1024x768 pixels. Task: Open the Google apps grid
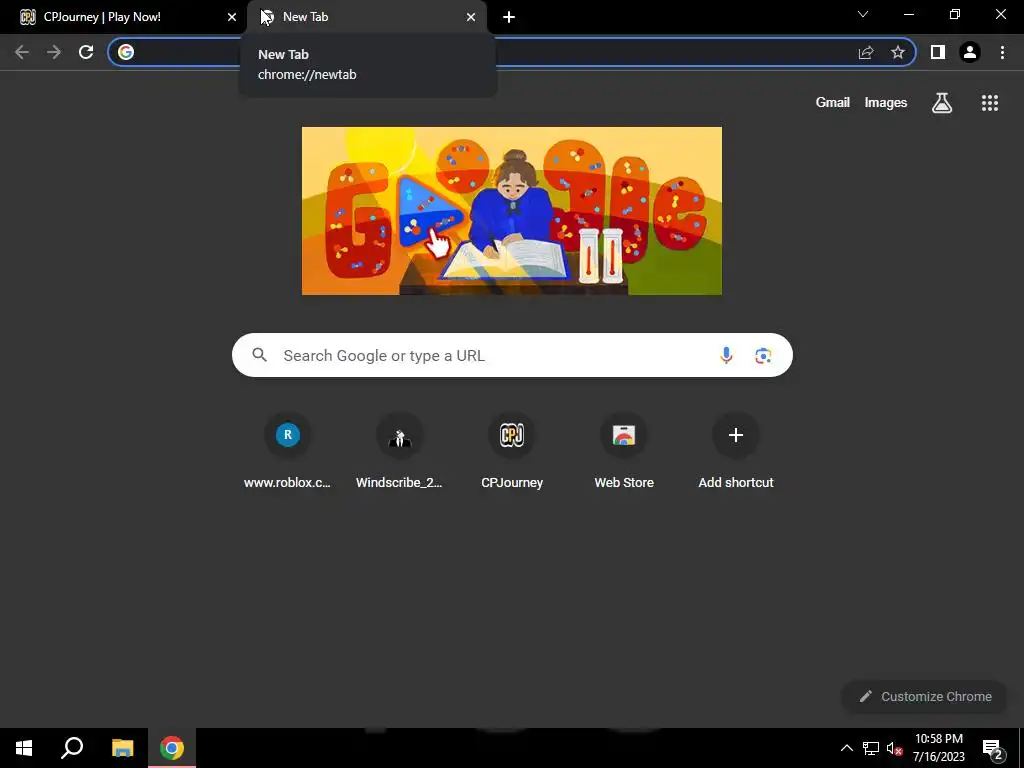[990, 103]
